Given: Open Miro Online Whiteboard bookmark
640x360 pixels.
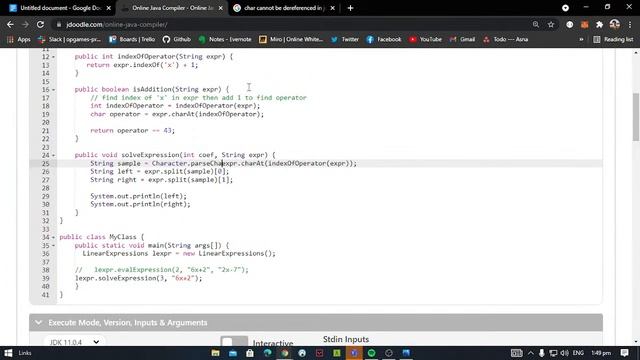Looking at the screenshot, I should (x=291, y=39).
